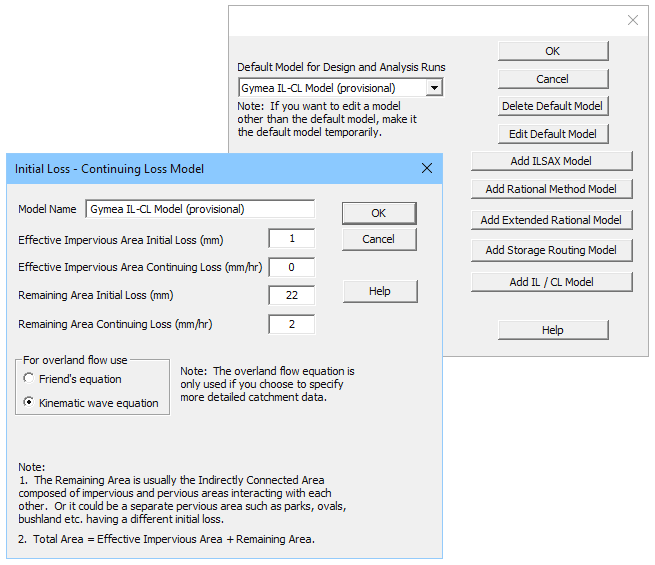Click the 'For overland flow use' group label
The width and height of the screenshot is (655, 565).
click(x=75, y=360)
